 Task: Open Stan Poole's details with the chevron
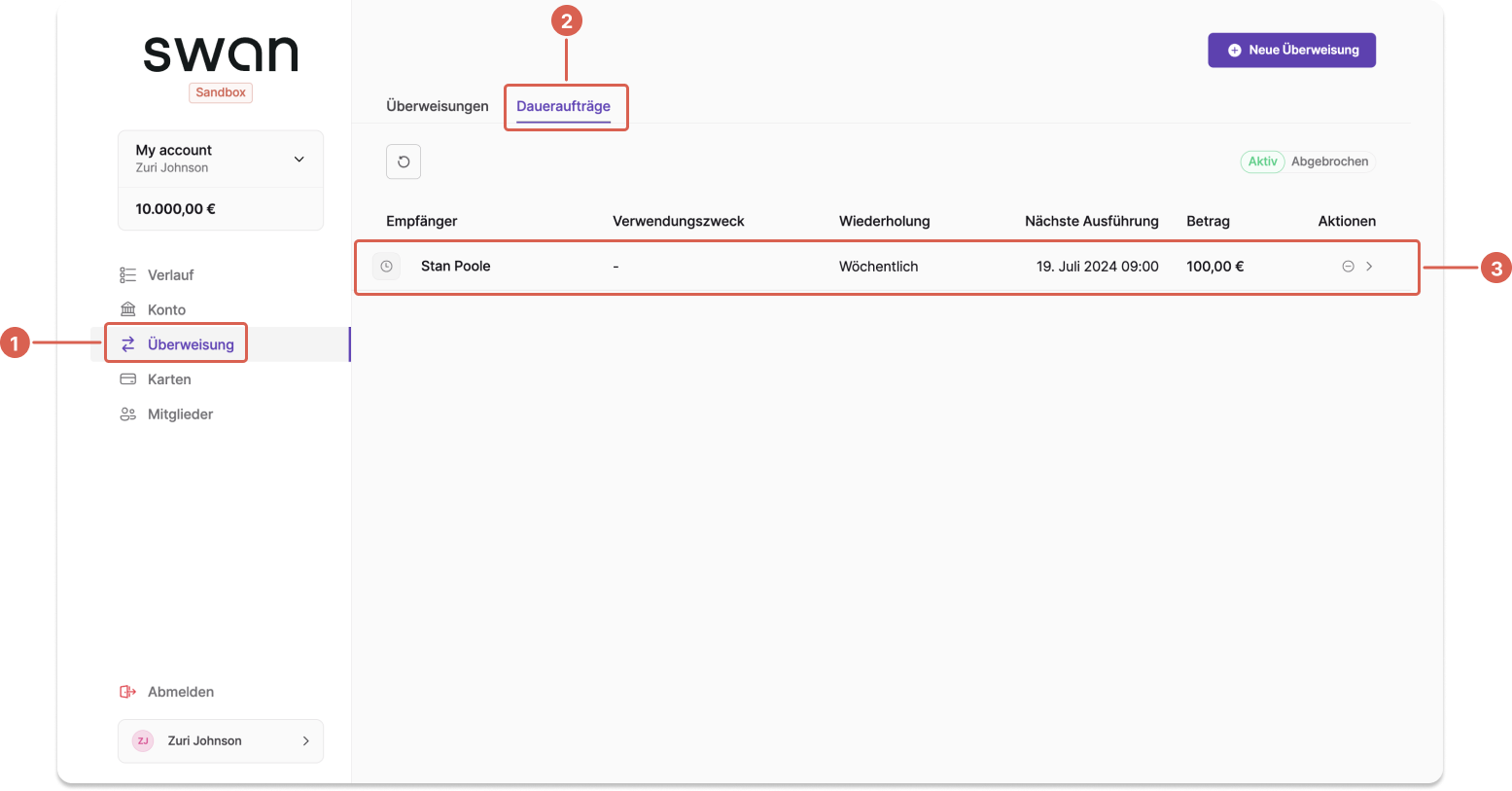coord(1369,267)
